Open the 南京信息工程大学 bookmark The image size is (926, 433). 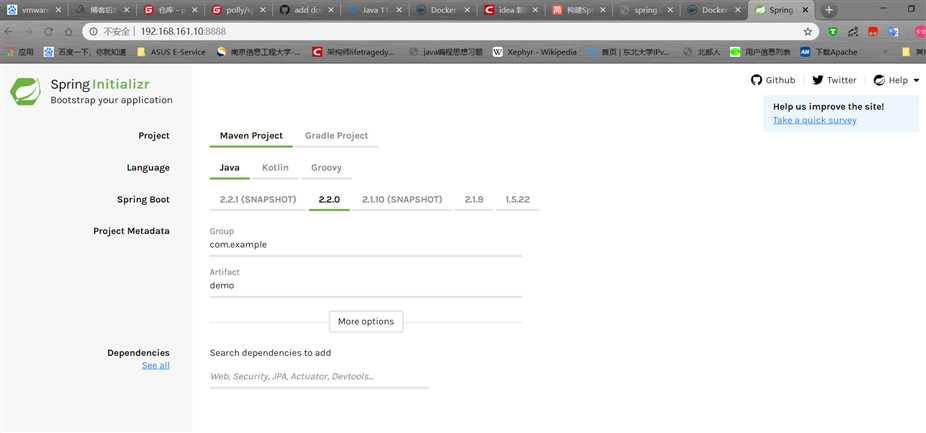point(259,52)
